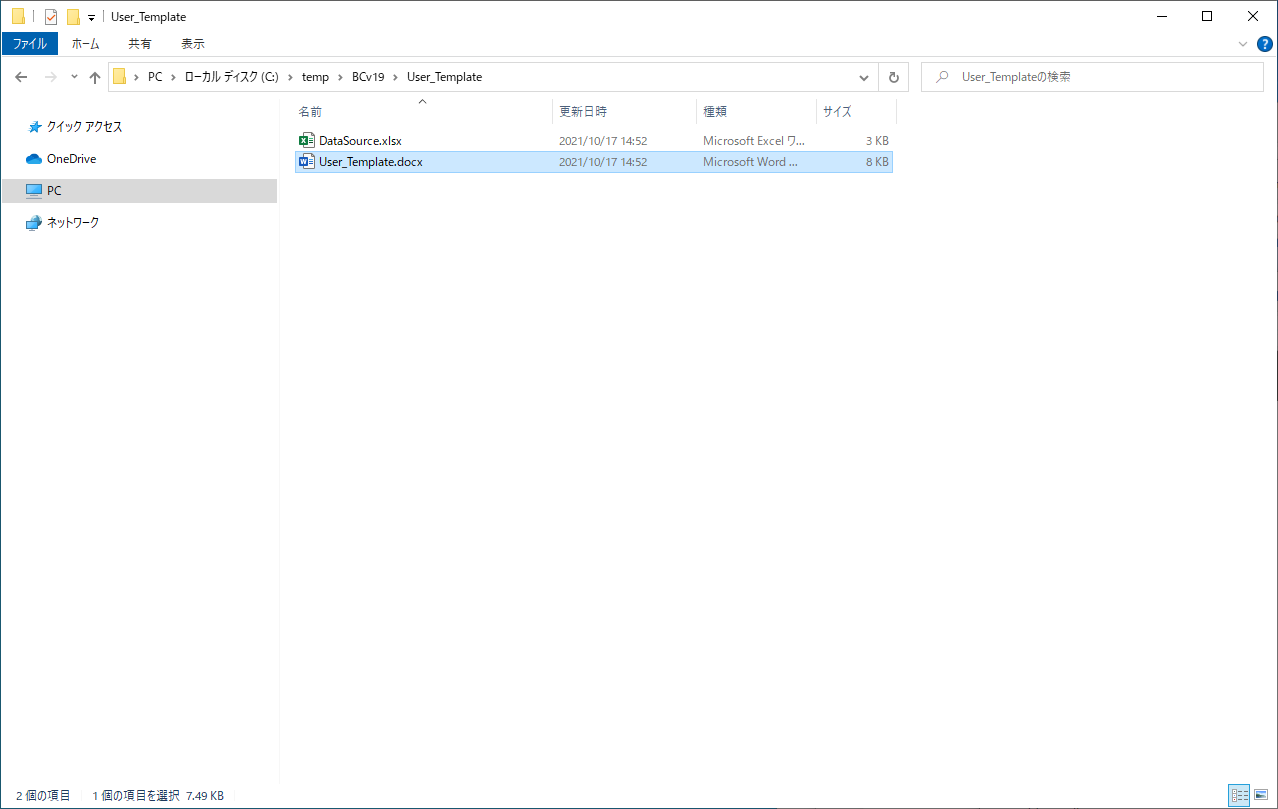Switch to the ホーム ribbon tab

click(x=85, y=43)
